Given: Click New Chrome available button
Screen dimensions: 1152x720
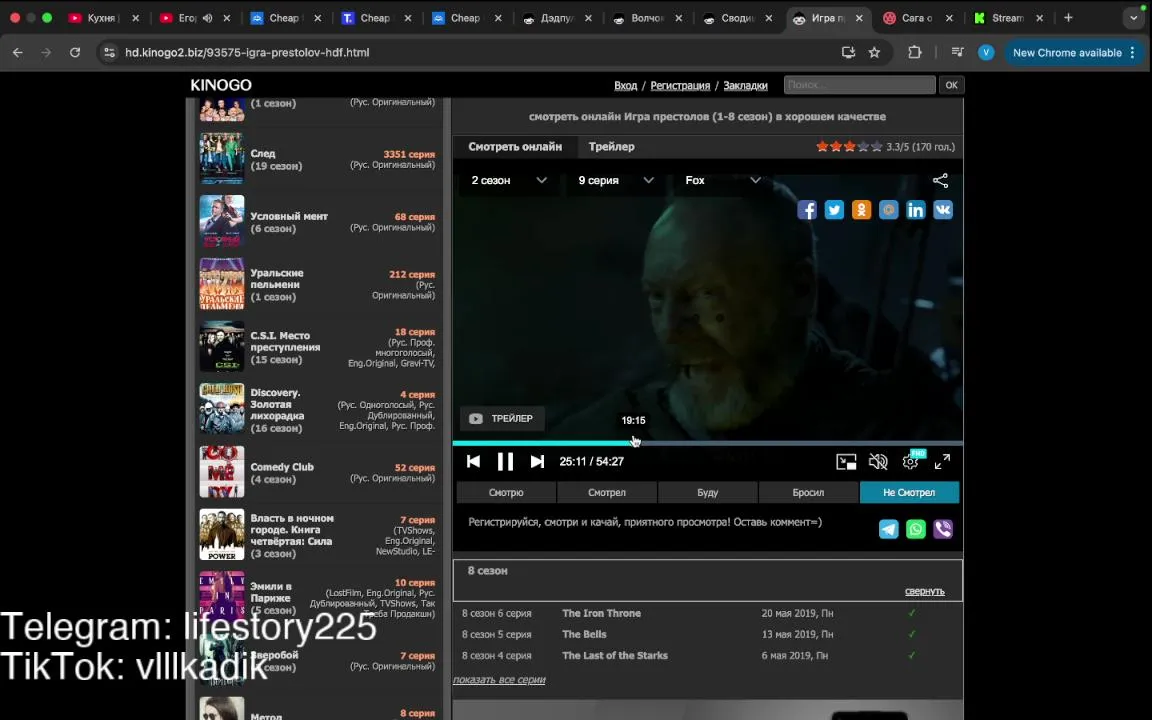Looking at the screenshot, I should click(1074, 52).
